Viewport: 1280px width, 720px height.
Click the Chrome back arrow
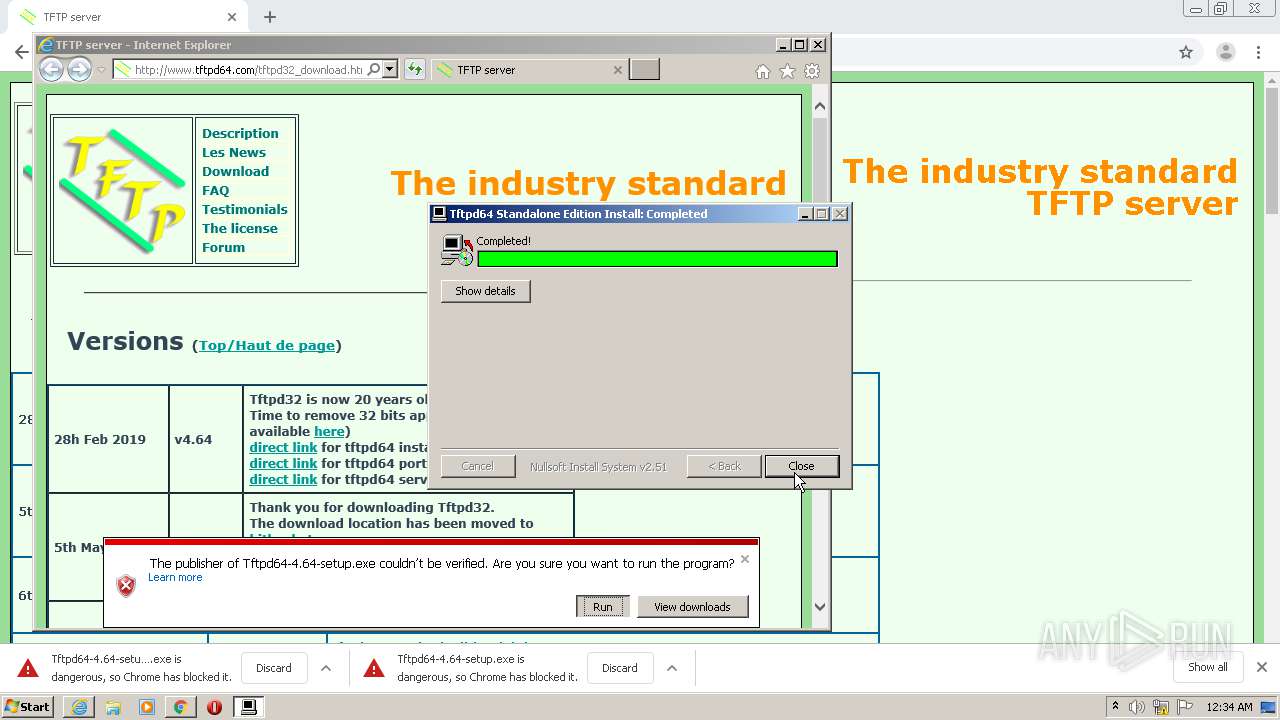click(20, 52)
